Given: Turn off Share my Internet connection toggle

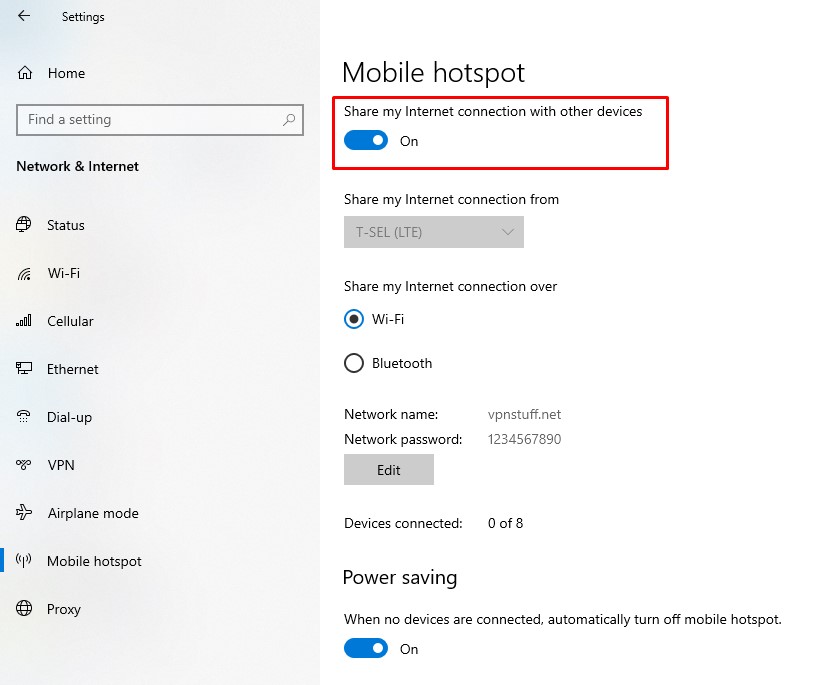Looking at the screenshot, I should (366, 141).
